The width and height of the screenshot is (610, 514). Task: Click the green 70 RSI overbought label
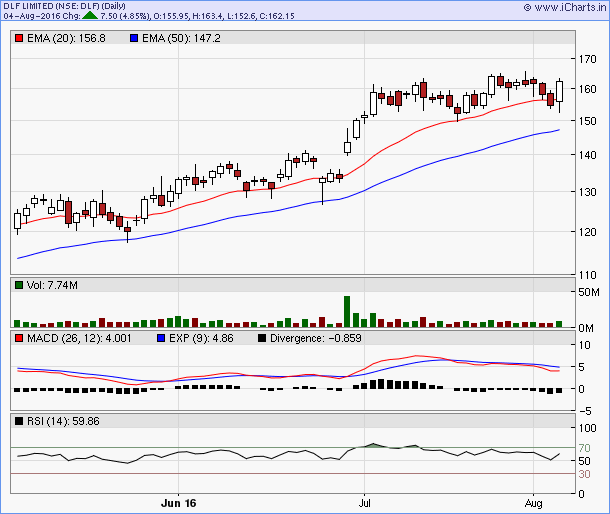pos(584,448)
